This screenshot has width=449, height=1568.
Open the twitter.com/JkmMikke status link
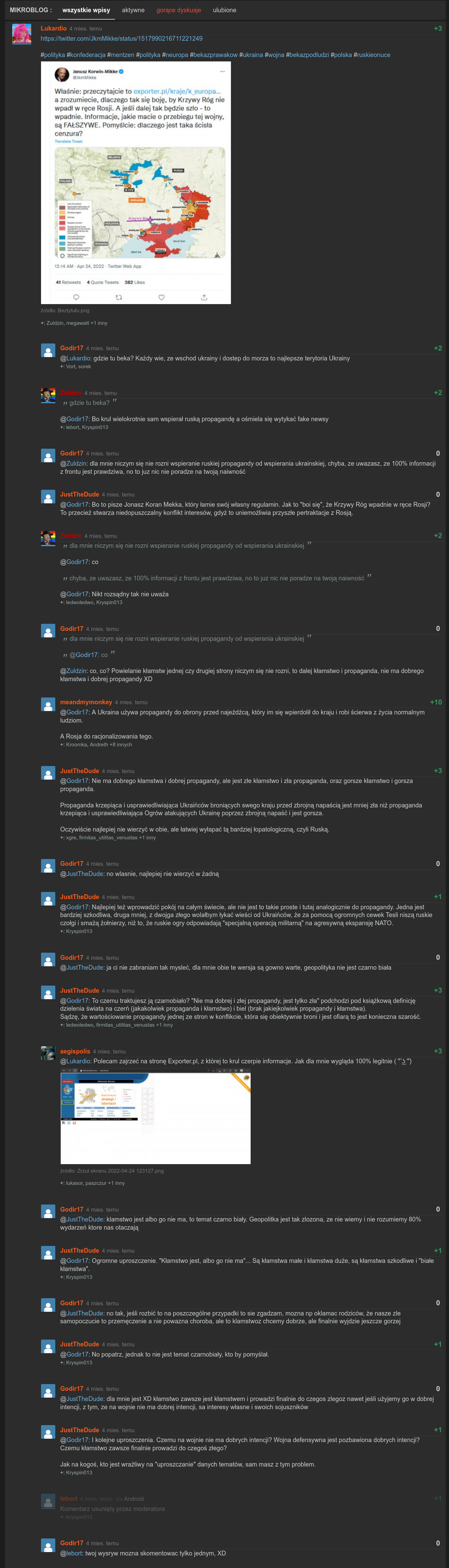[x=122, y=38]
